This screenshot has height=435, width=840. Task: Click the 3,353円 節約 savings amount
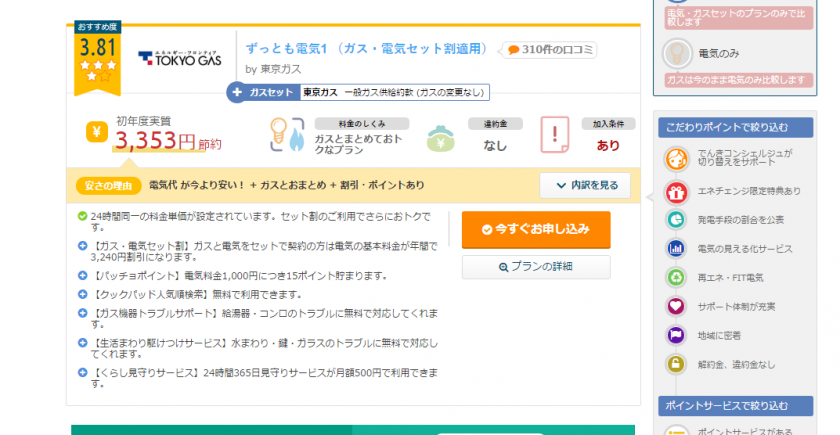click(168, 141)
